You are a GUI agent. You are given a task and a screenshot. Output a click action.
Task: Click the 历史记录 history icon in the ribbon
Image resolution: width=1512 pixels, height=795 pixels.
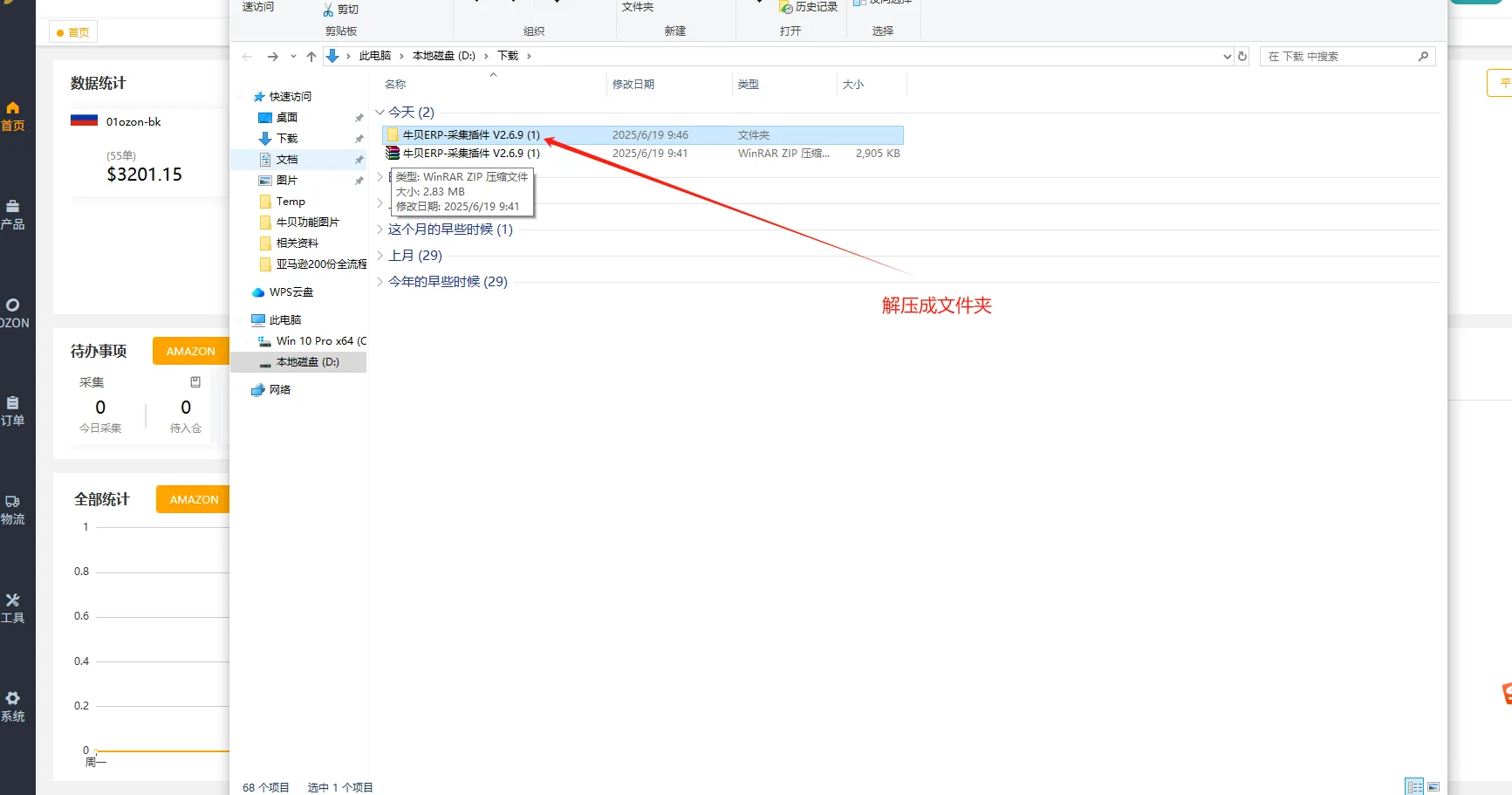(x=786, y=7)
